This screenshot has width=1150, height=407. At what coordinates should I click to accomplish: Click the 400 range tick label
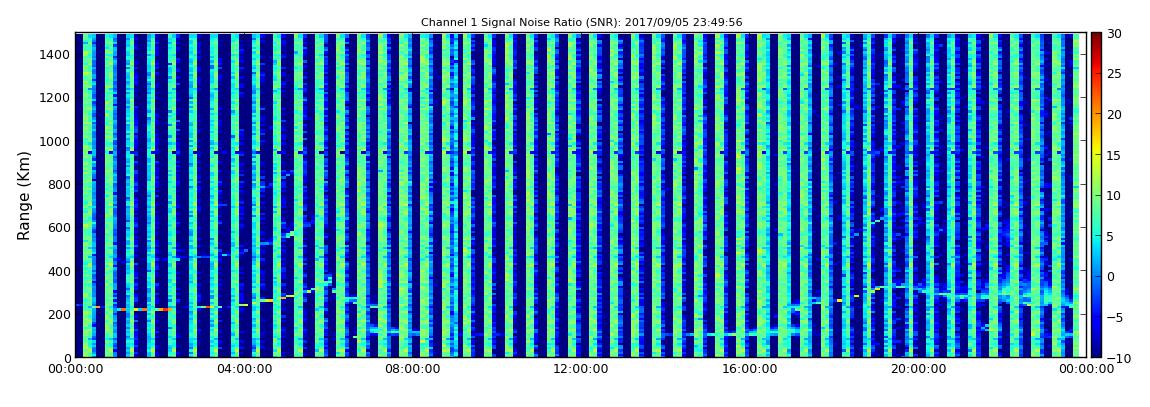coord(60,271)
